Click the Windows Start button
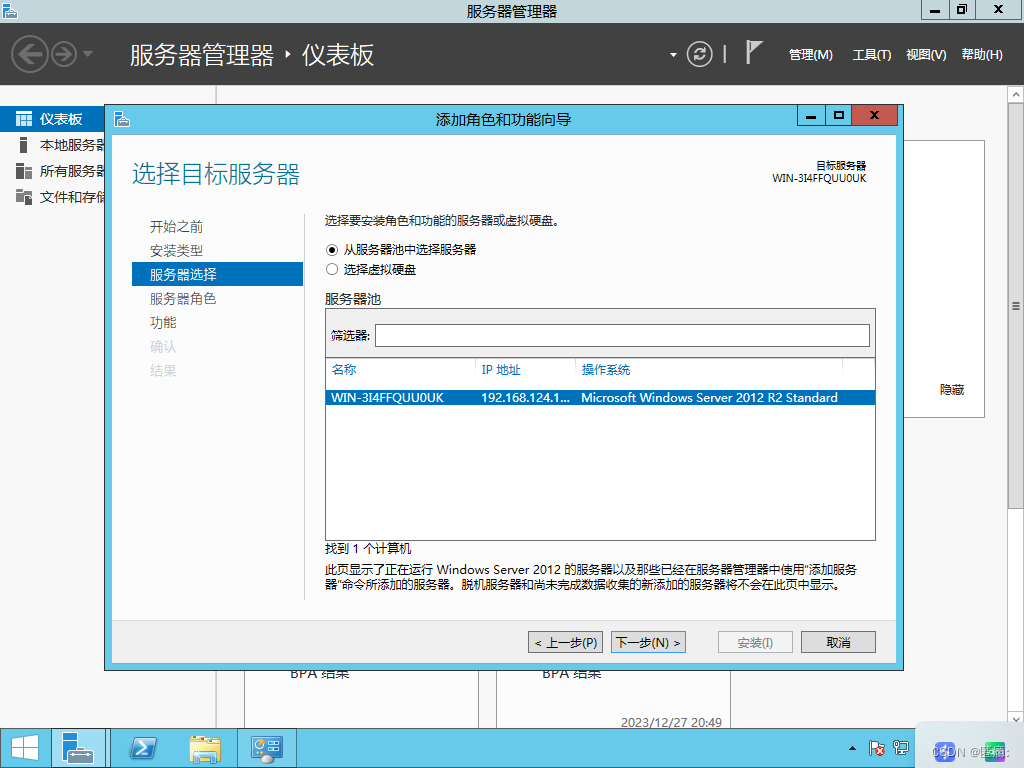1024x768 pixels. click(25, 748)
